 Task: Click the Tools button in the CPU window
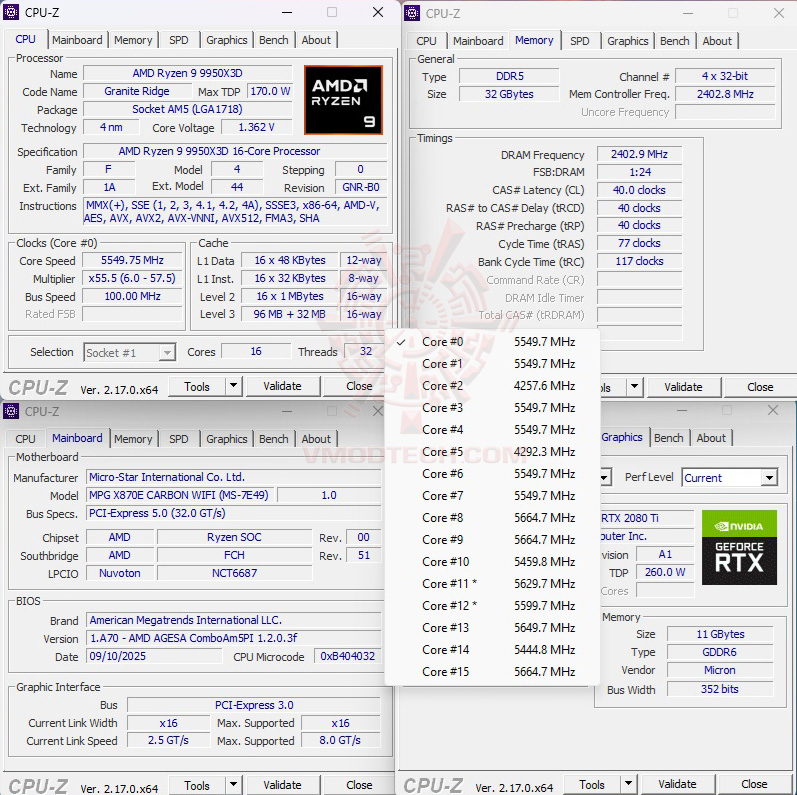[x=197, y=386]
